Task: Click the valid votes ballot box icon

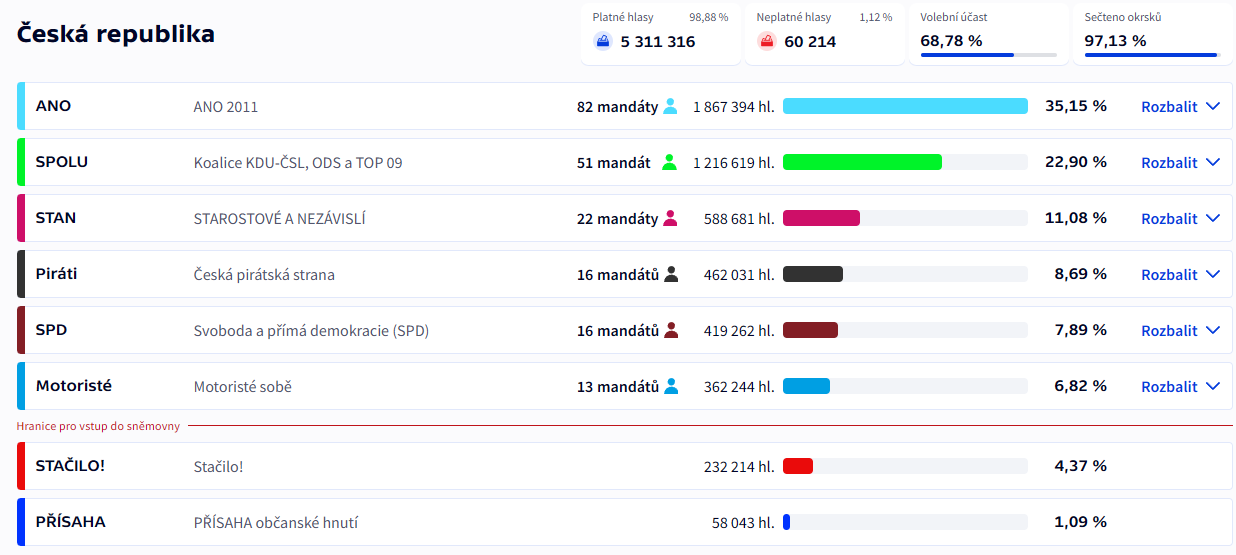Action: click(602, 42)
